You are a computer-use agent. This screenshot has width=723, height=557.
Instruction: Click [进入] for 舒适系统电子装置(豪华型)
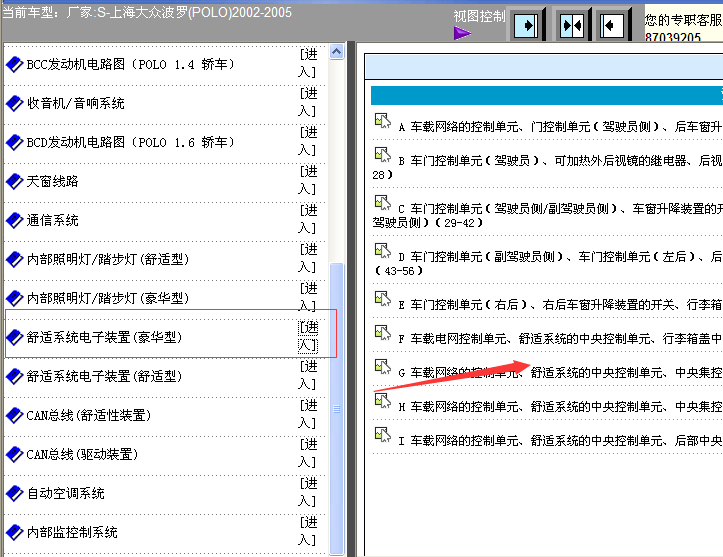point(308,337)
